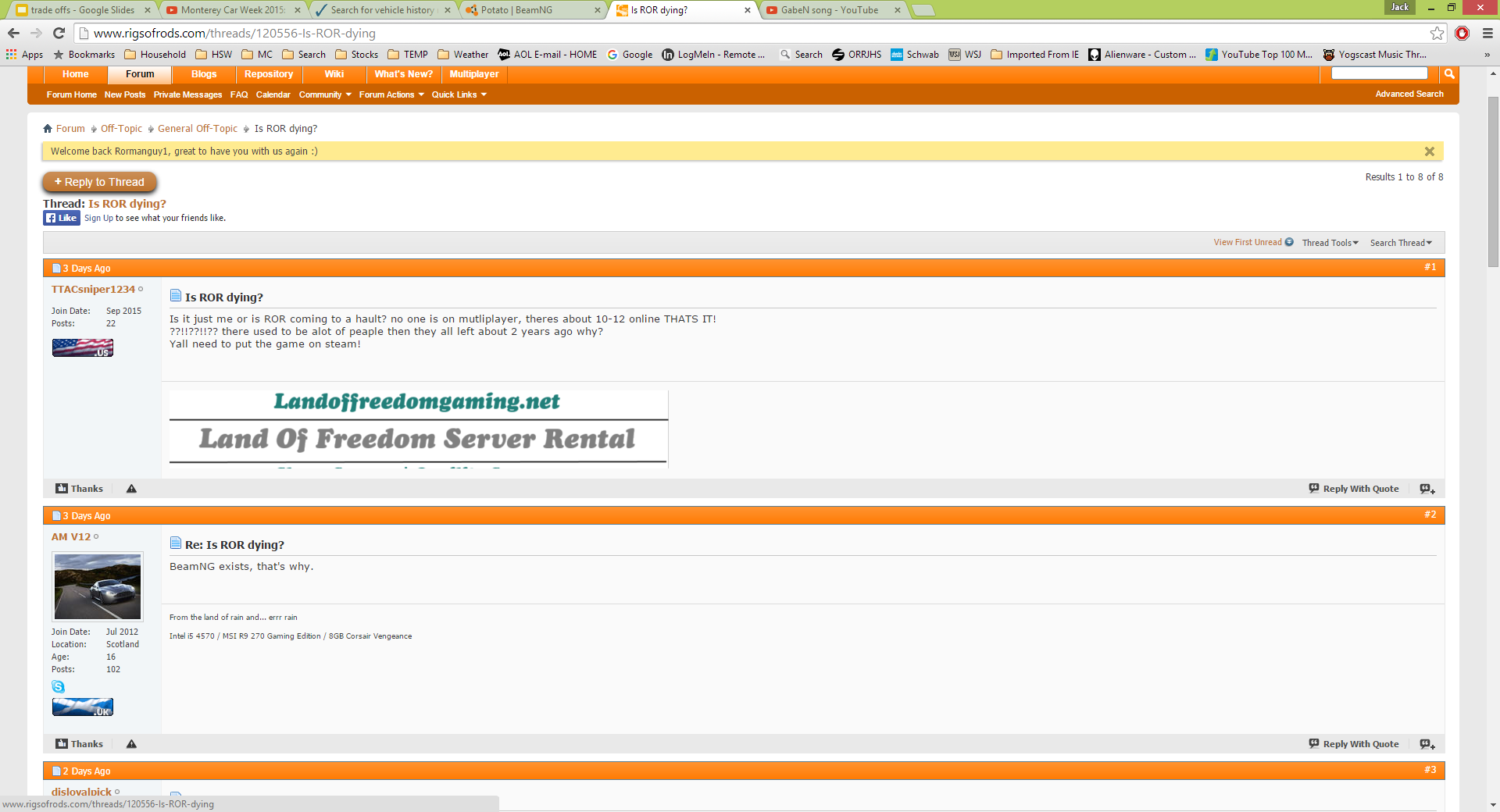Click the Sign Up Facebook link
The height and width of the screenshot is (812, 1500).
pyautogui.click(x=98, y=218)
